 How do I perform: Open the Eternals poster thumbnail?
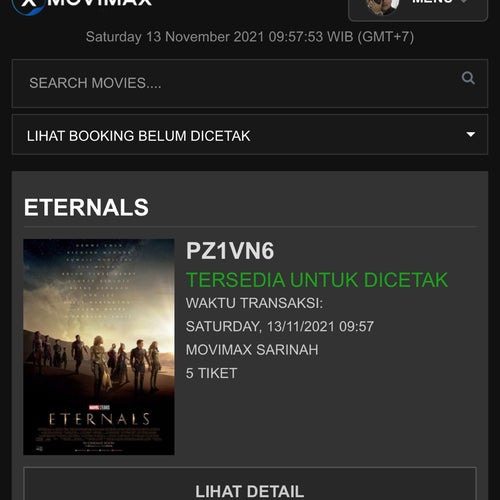coord(99,347)
